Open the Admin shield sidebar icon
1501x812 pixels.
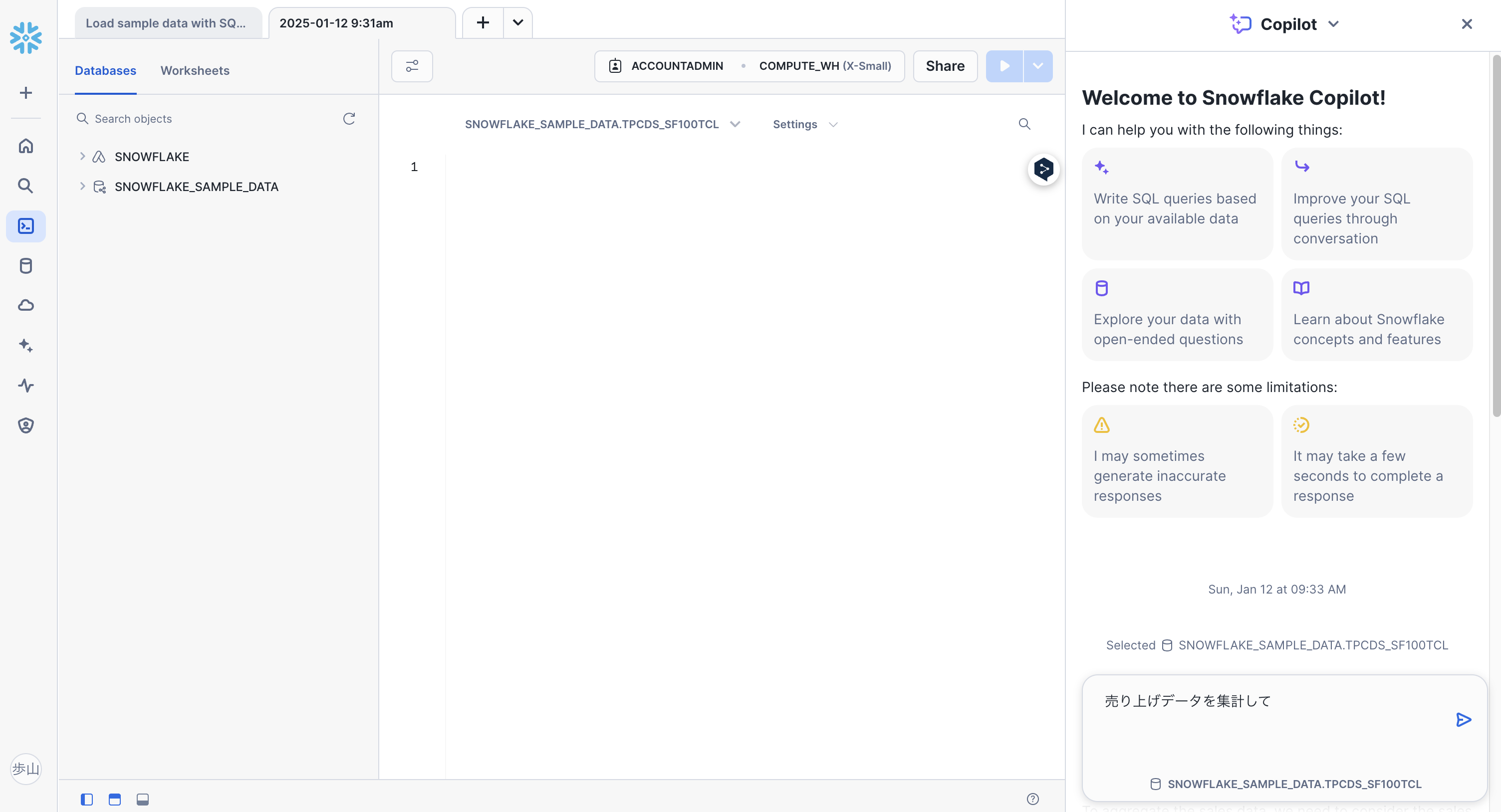click(x=25, y=425)
